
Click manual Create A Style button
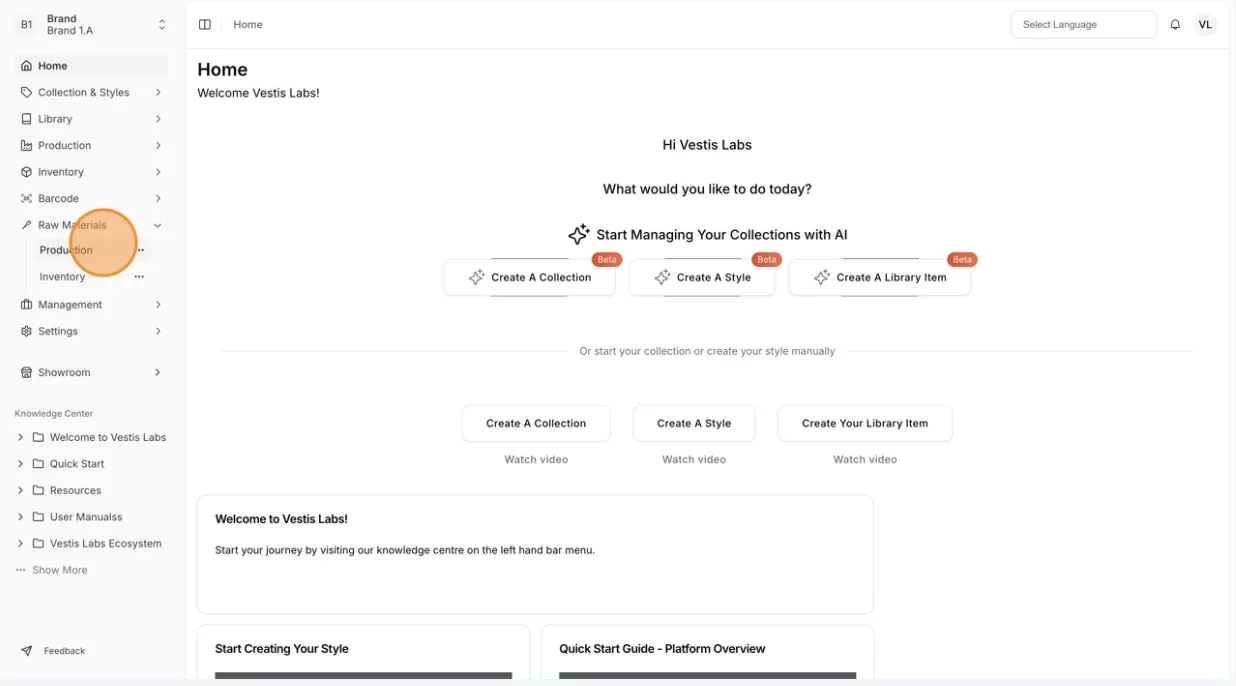(694, 423)
